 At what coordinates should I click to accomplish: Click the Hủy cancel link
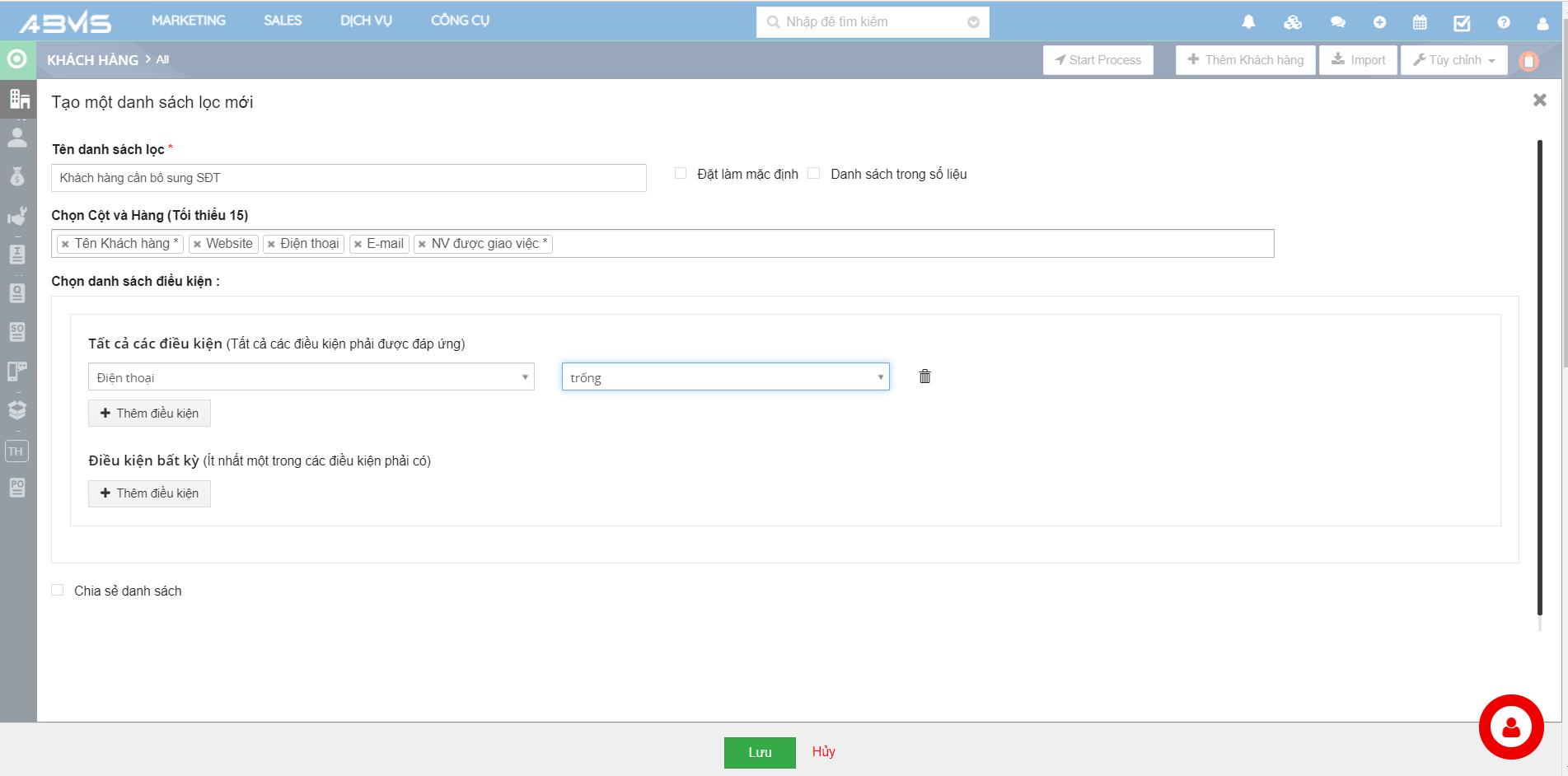823,751
